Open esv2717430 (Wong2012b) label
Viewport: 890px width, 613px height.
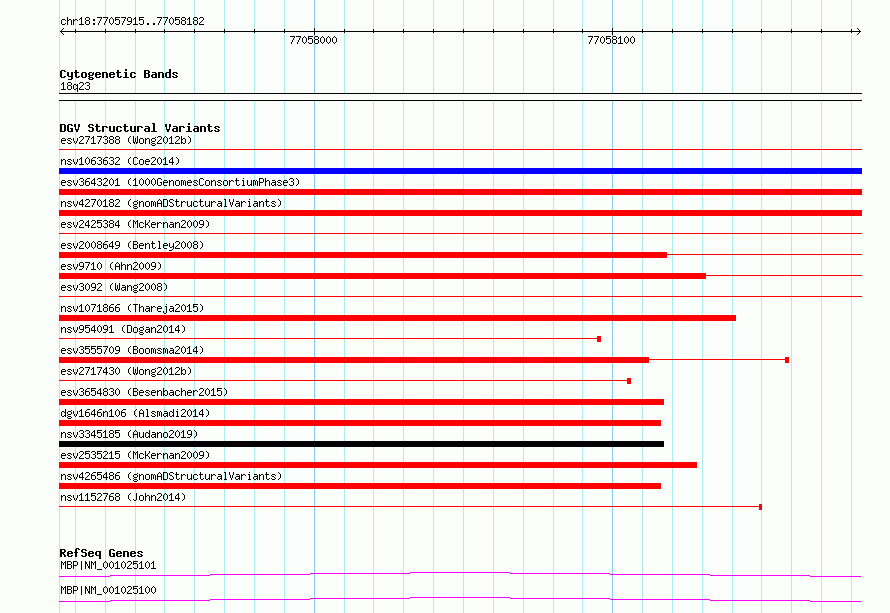(126, 371)
